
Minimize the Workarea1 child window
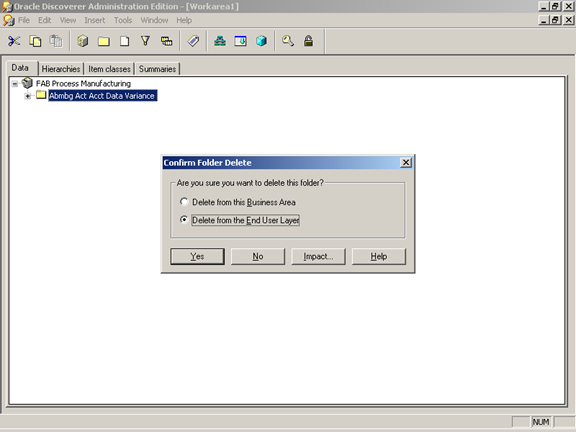click(544, 20)
